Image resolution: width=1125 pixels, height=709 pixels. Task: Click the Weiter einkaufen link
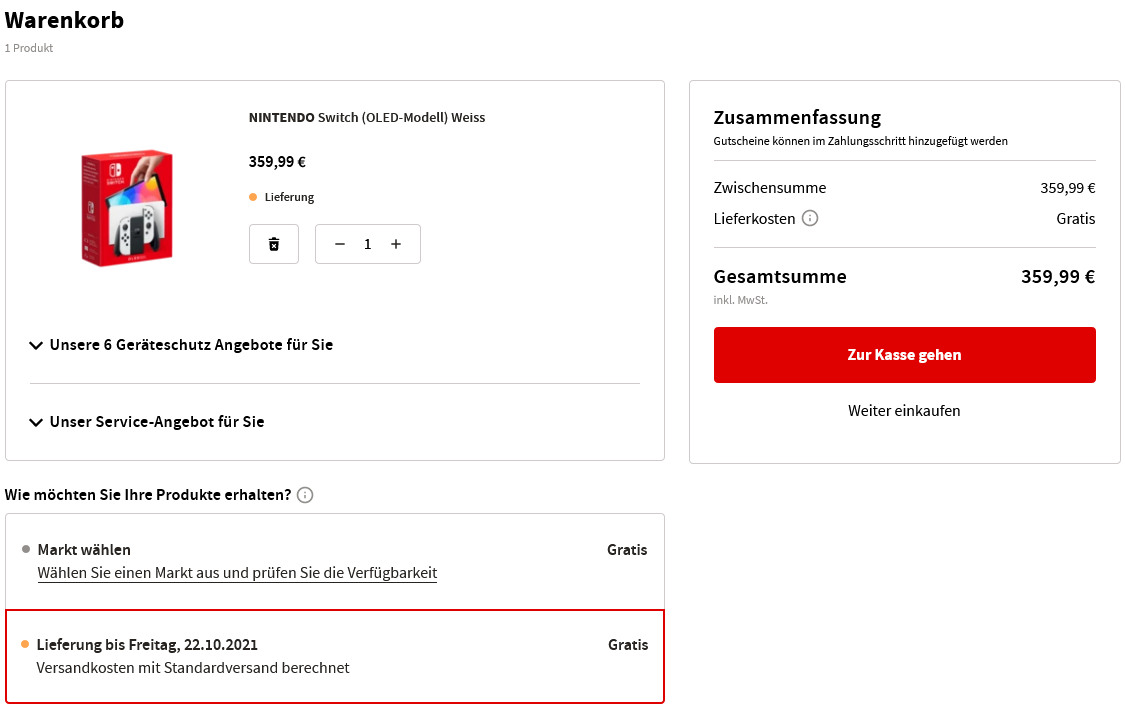[x=904, y=411]
